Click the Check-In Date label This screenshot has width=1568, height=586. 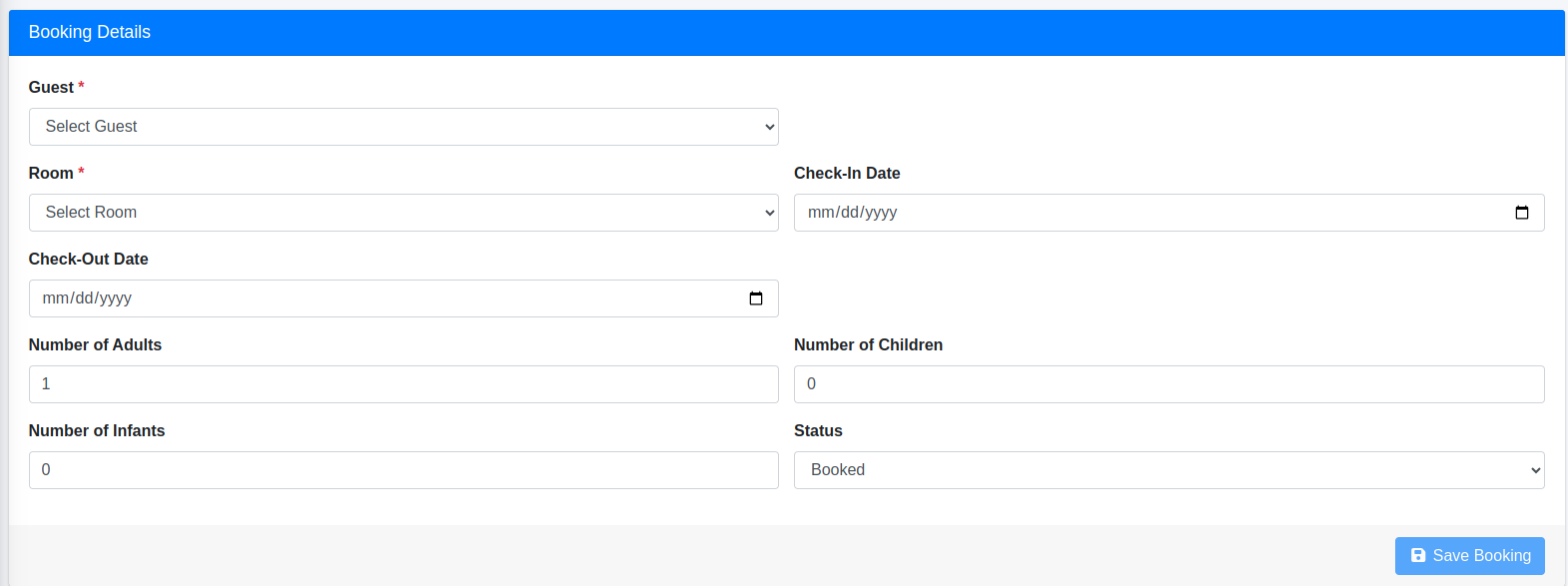point(847,173)
